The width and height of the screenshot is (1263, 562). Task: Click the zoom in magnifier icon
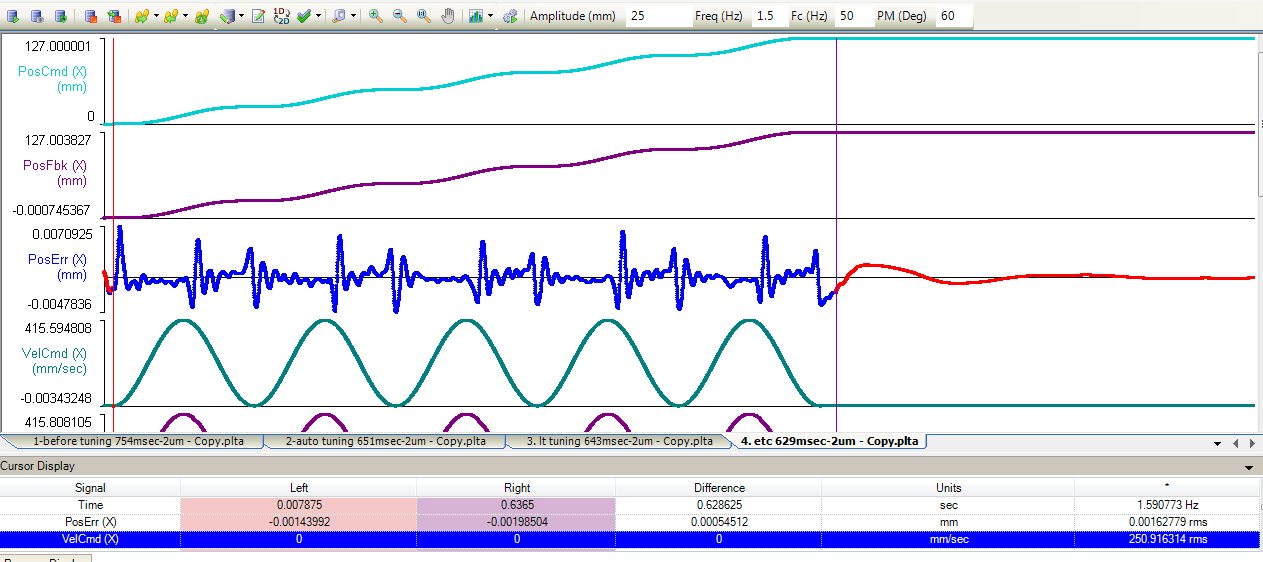pyautogui.click(x=376, y=16)
